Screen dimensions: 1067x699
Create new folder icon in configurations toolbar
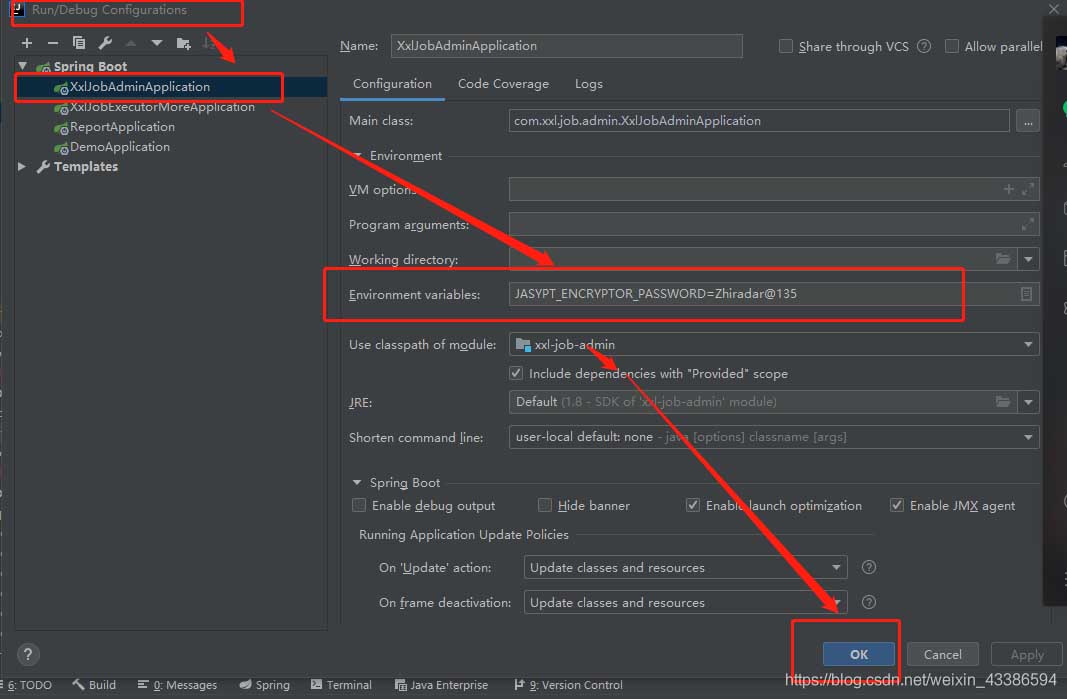(x=183, y=43)
